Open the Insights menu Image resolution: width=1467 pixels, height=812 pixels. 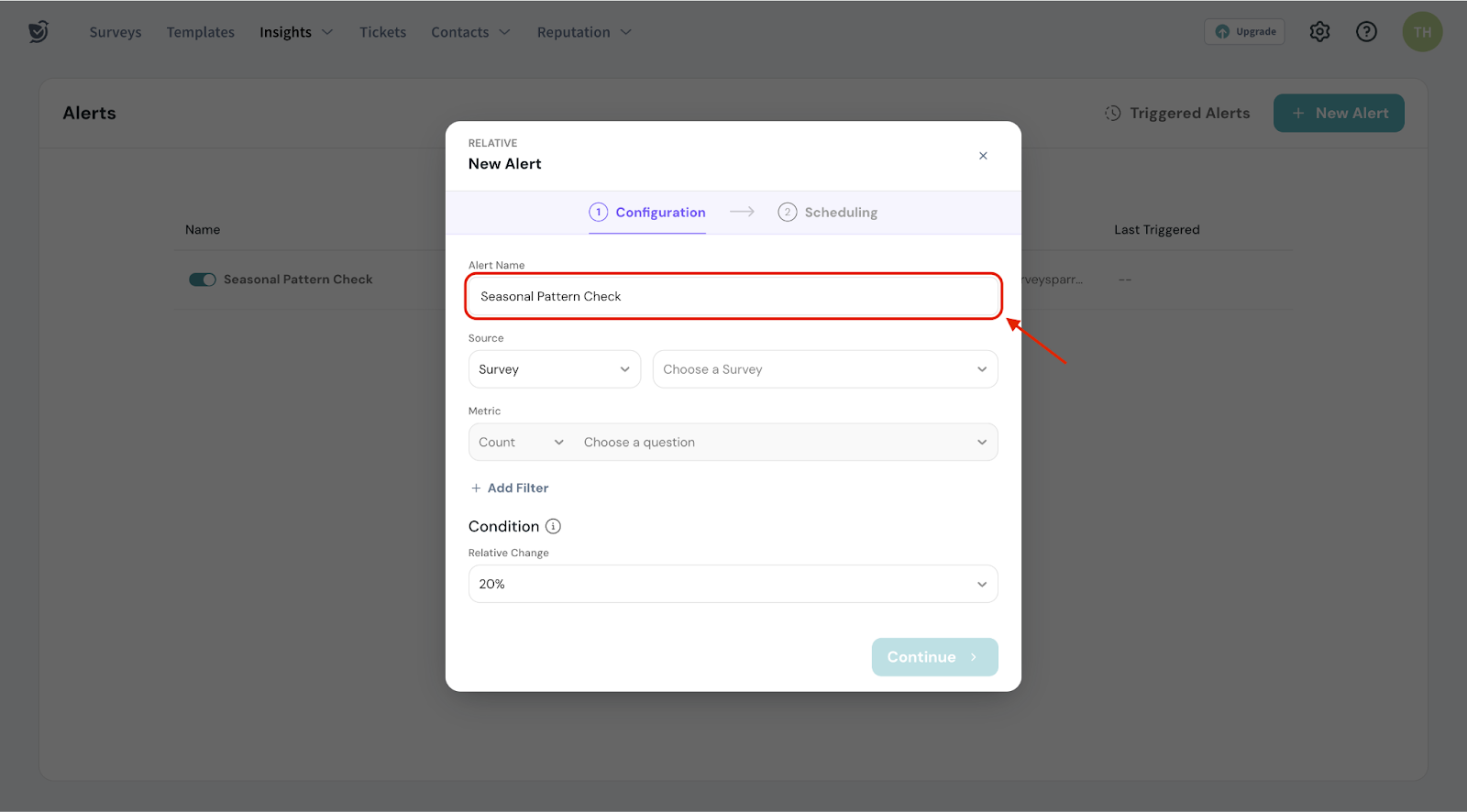coord(295,32)
